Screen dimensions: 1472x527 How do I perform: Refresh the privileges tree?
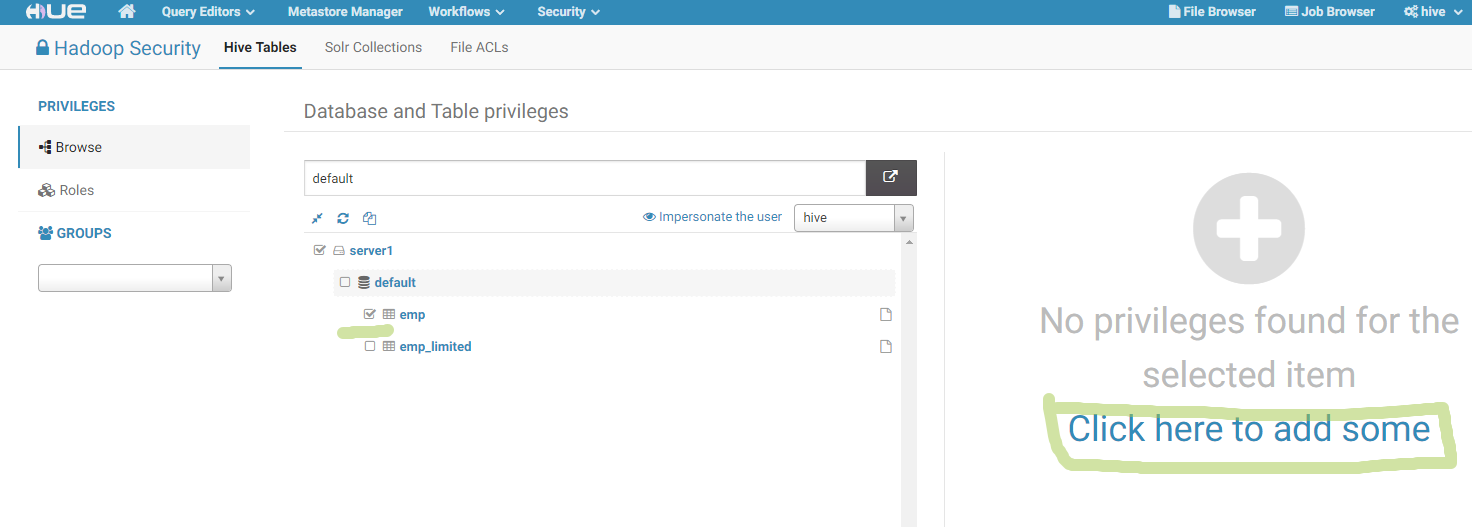tap(343, 218)
